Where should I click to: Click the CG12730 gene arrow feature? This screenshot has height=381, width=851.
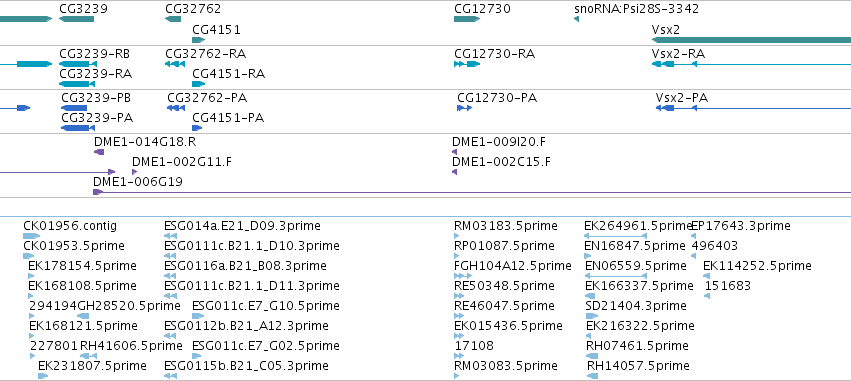(467, 19)
